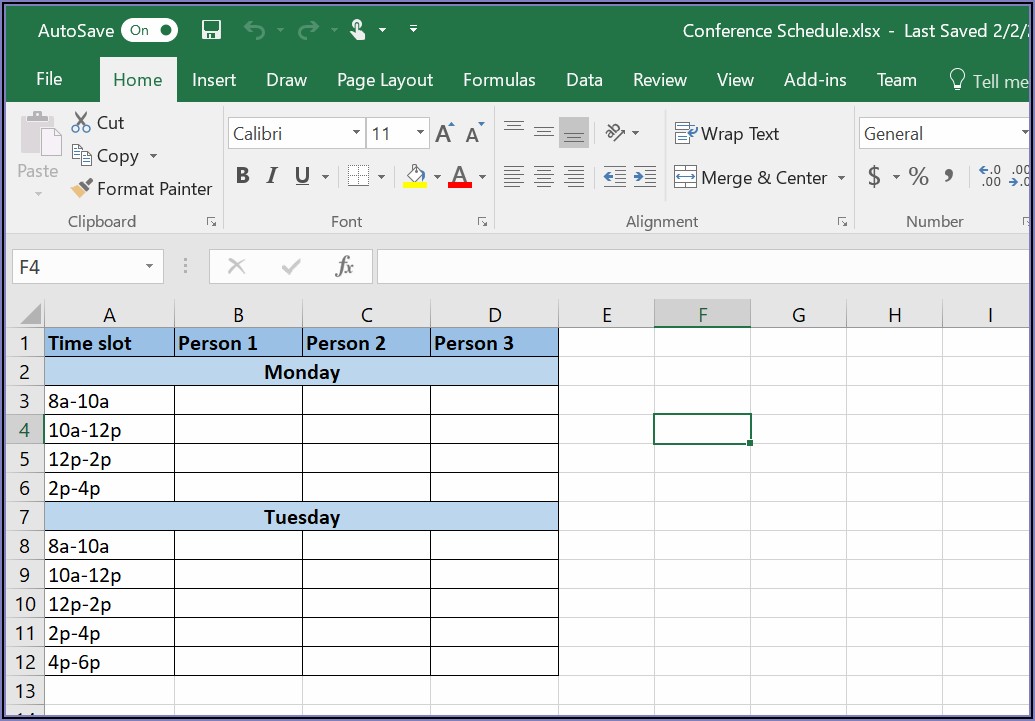Click the Increase Indent icon

click(x=645, y=177)
